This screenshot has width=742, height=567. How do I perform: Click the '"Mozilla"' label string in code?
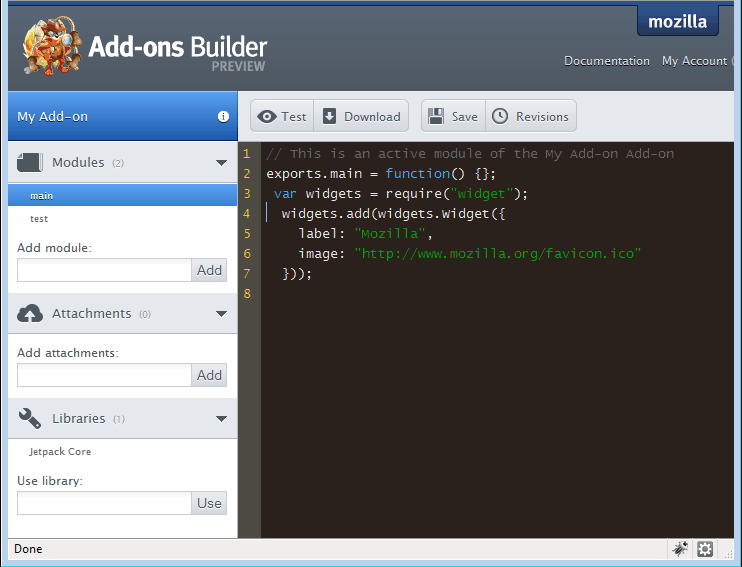point(389,233)
